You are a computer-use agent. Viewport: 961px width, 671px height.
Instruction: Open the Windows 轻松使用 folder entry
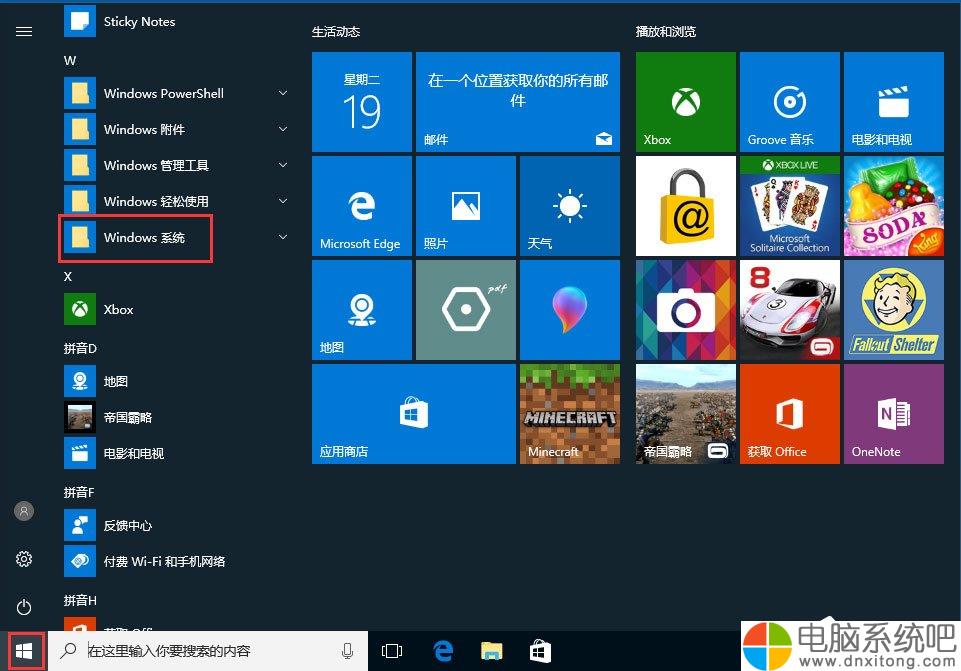pos(178,201)
